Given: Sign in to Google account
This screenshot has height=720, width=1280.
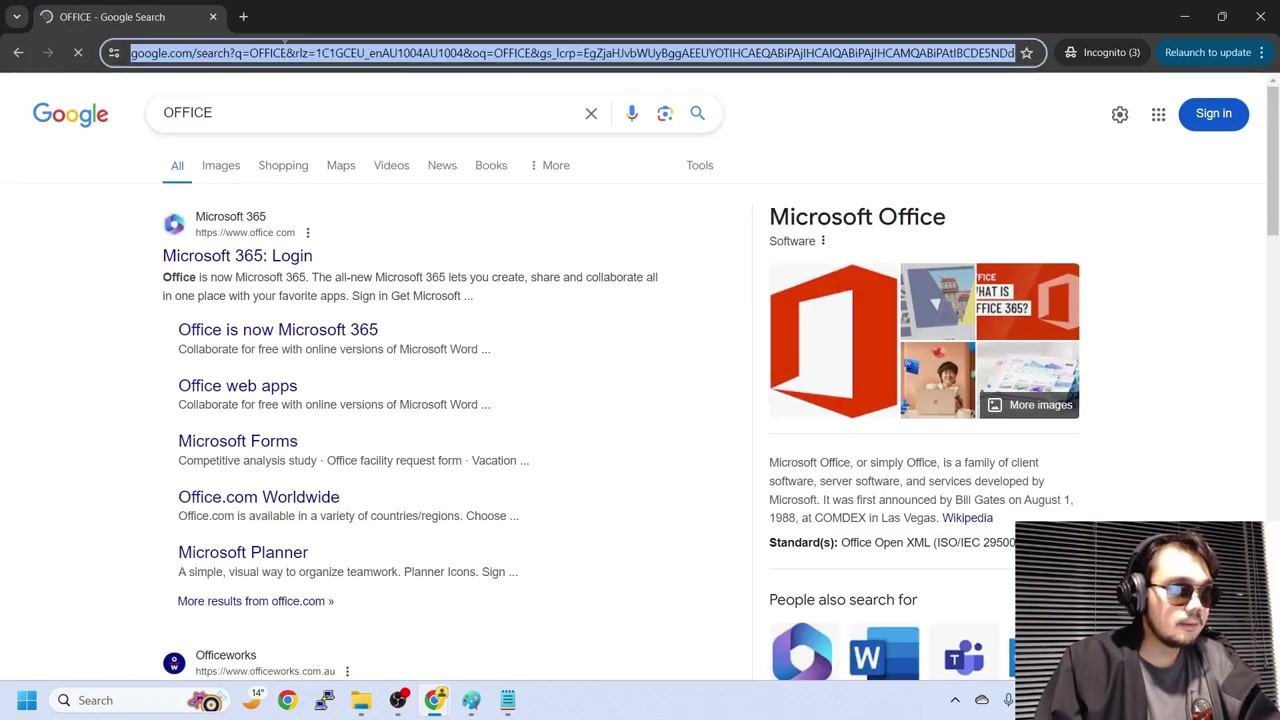Looking at the screenshot, I should point(1213,114).
